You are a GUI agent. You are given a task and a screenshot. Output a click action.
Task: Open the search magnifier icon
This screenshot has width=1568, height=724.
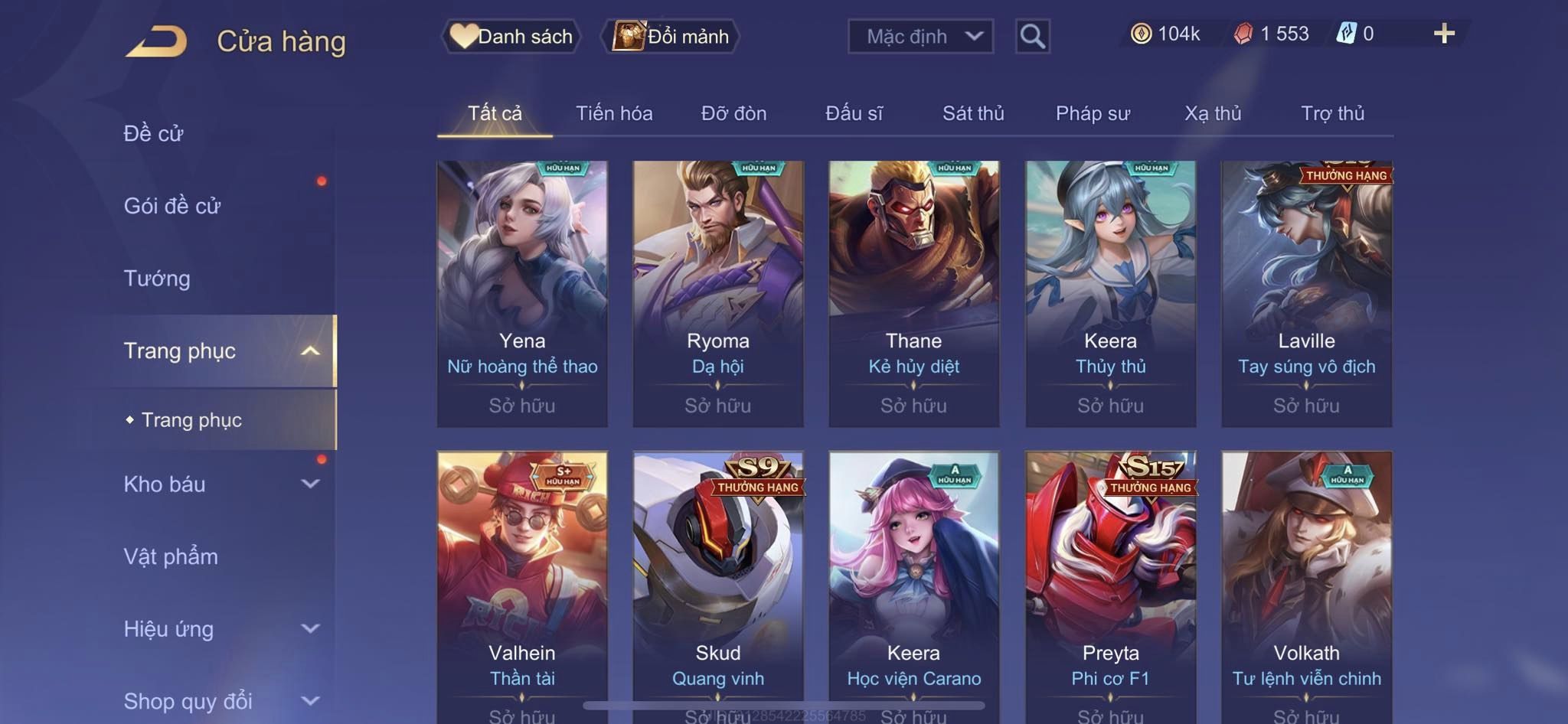[1032, 36]
